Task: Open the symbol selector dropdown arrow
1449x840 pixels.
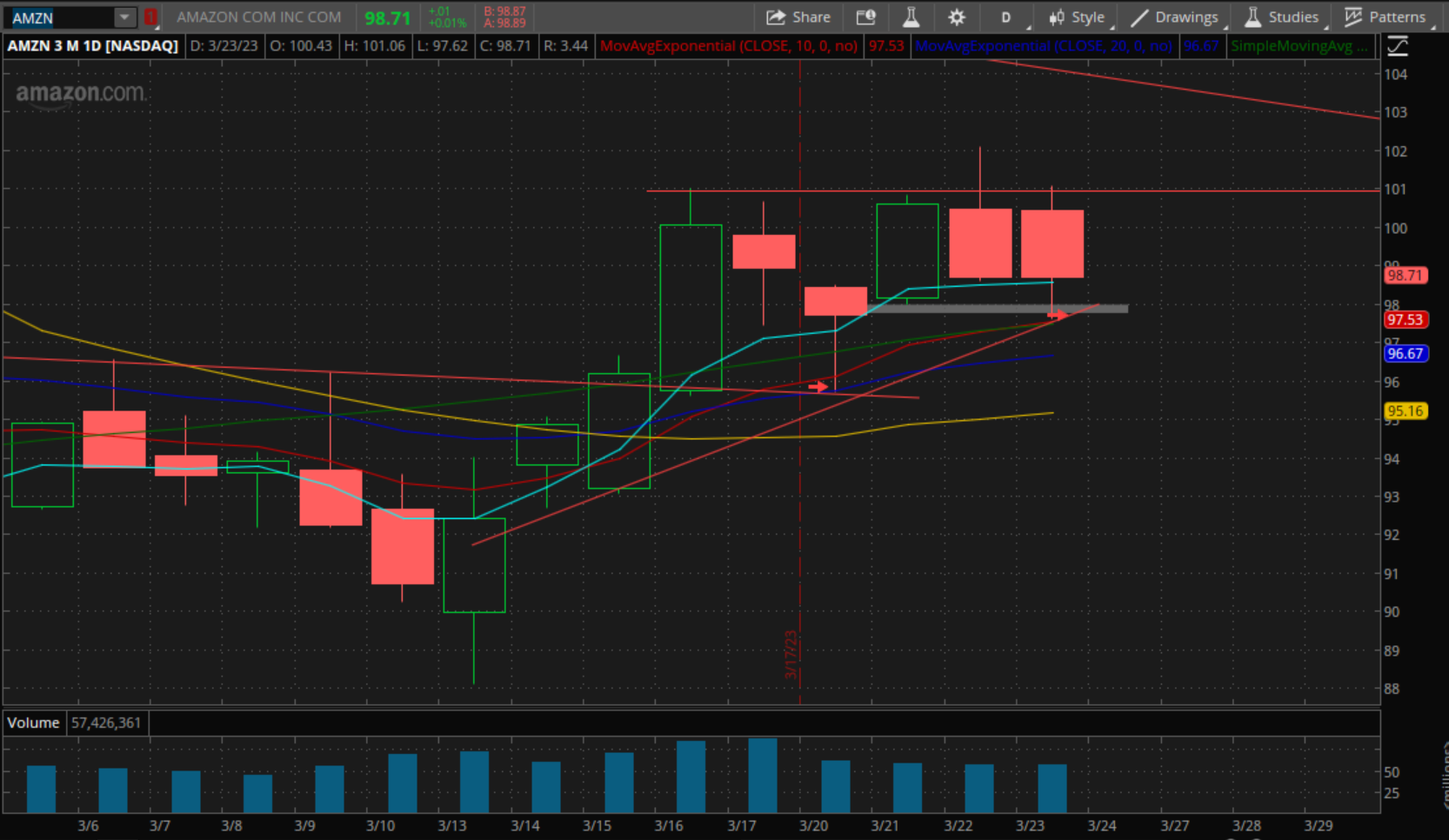Action: (125, 17)
